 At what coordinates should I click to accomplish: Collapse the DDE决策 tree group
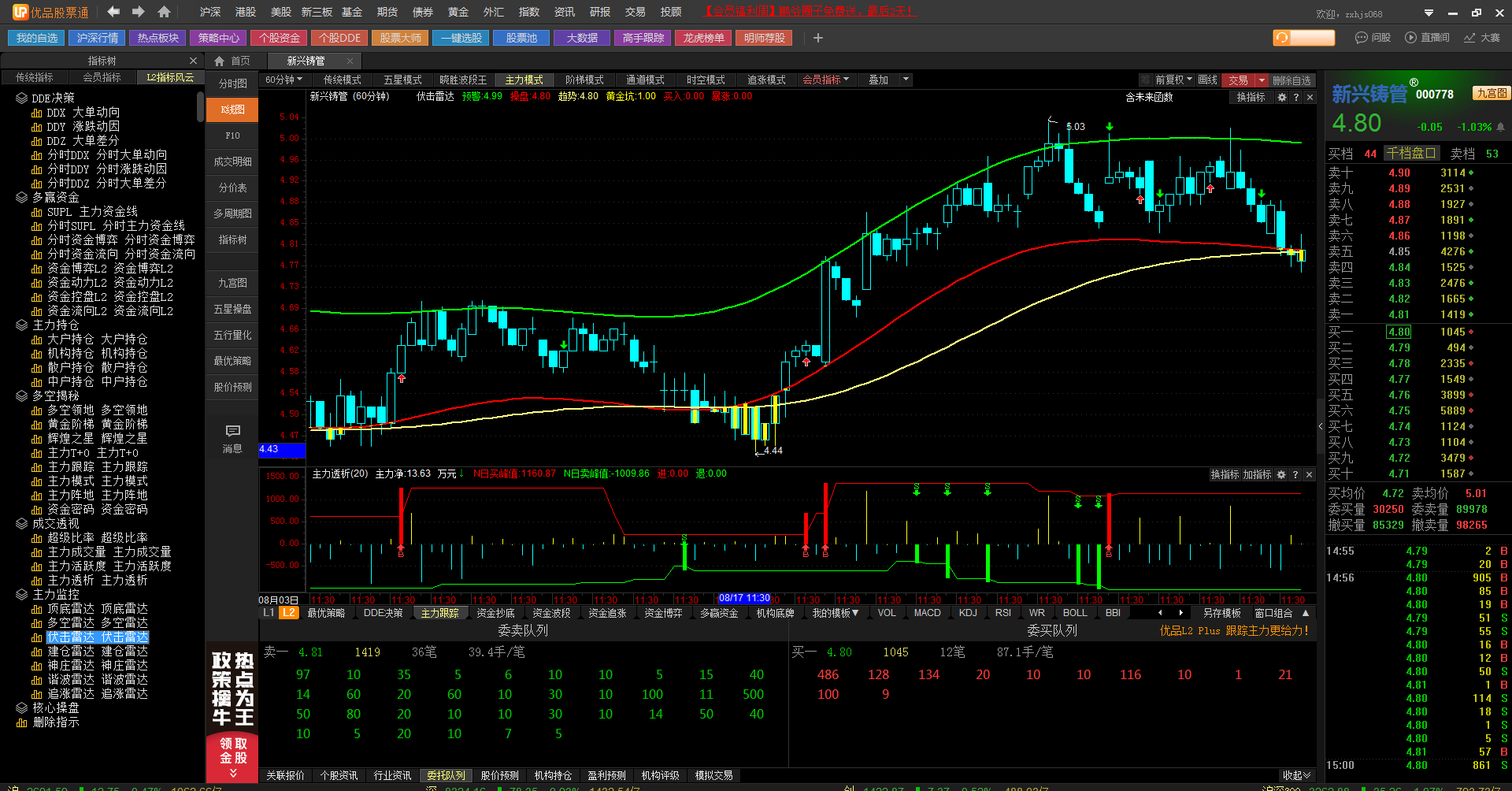click(22, 98)
